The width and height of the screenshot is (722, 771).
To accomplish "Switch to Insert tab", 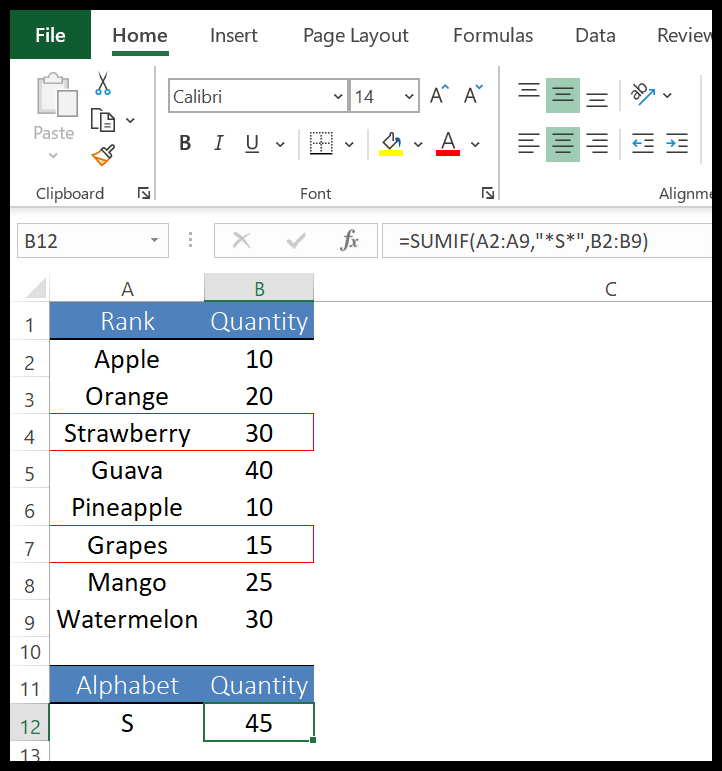I will point(234,35).
